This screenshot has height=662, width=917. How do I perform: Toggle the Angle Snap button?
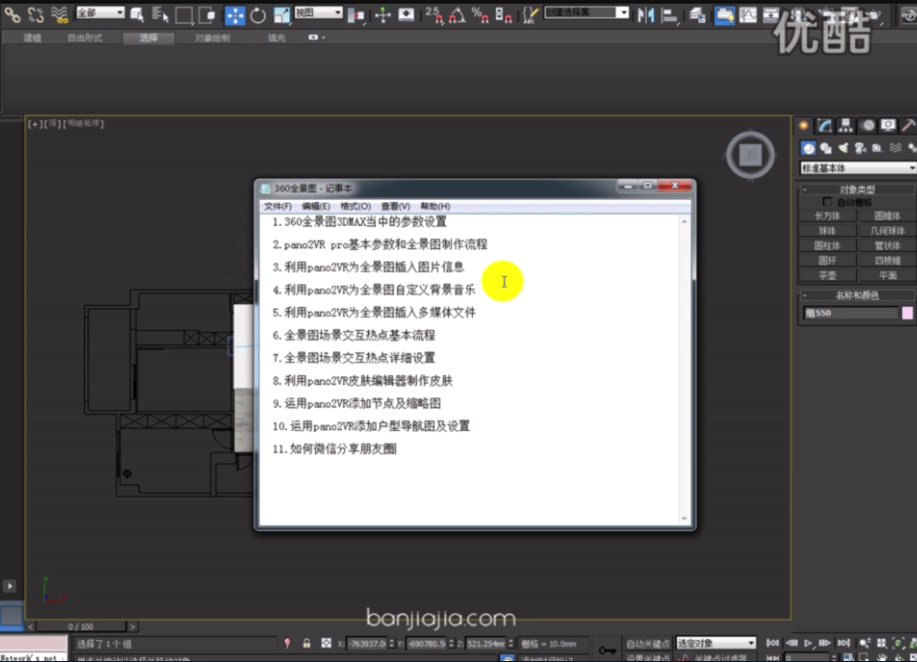tap(457, 15)
